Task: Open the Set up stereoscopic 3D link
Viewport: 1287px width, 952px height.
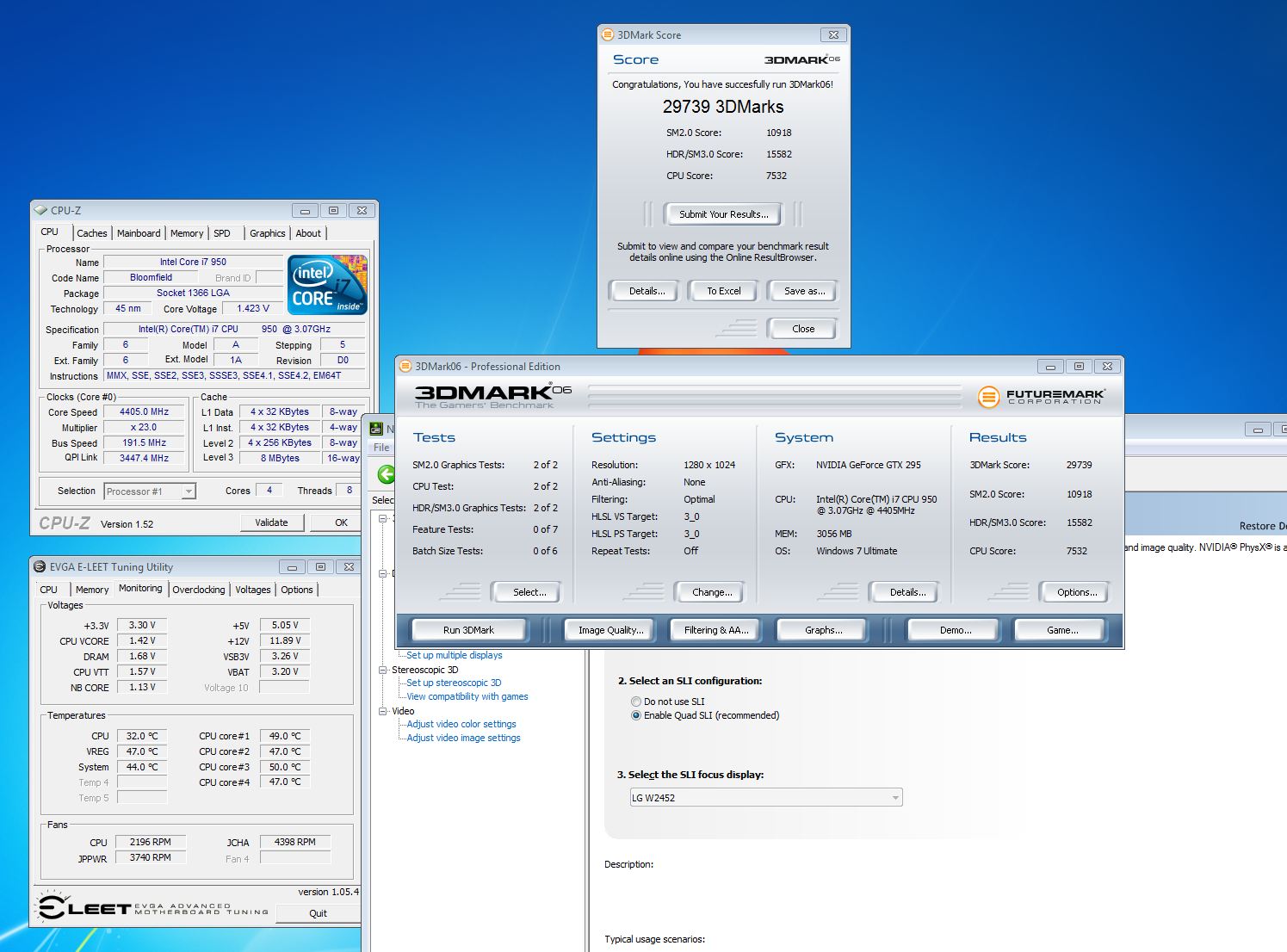Action: point(454,683)
